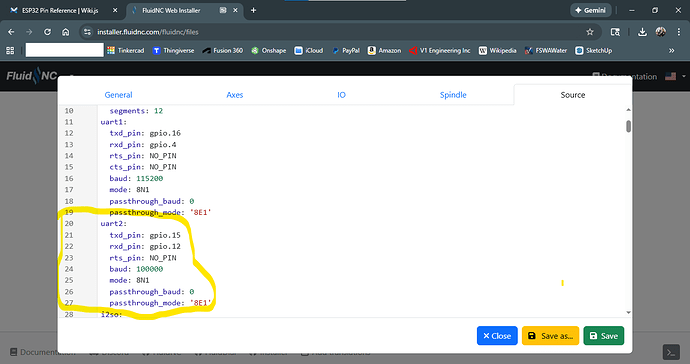Click 'baud: 100000' line

(x=136, y=269)
